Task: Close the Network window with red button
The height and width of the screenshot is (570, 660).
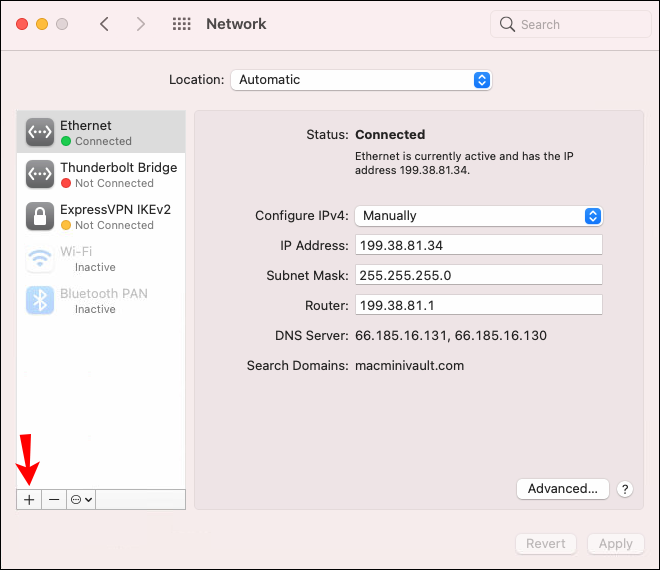Action: tap(22, 24)
